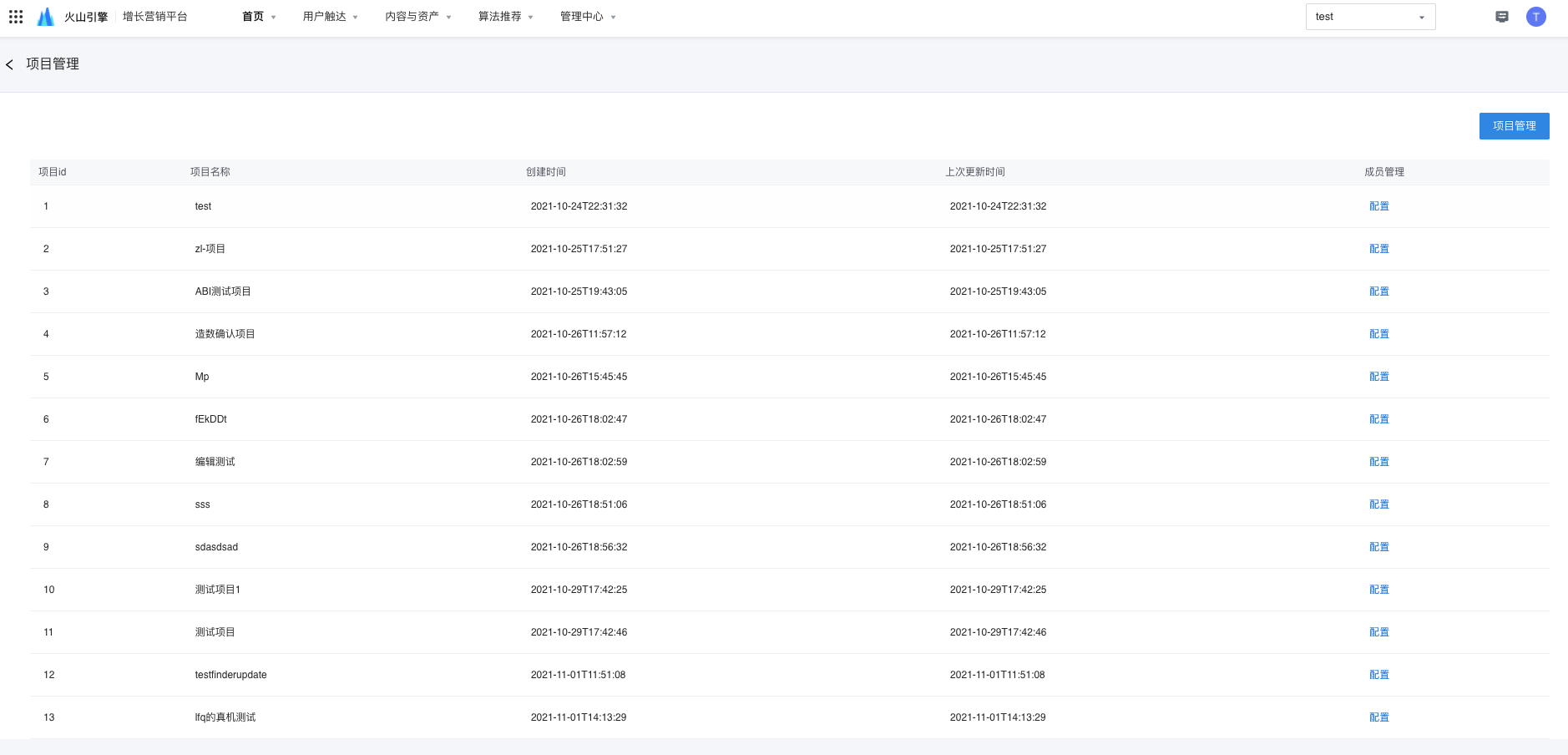Open the user avatar T menu
Viewport: 1568px width, 755px height.
(1536, 17)
